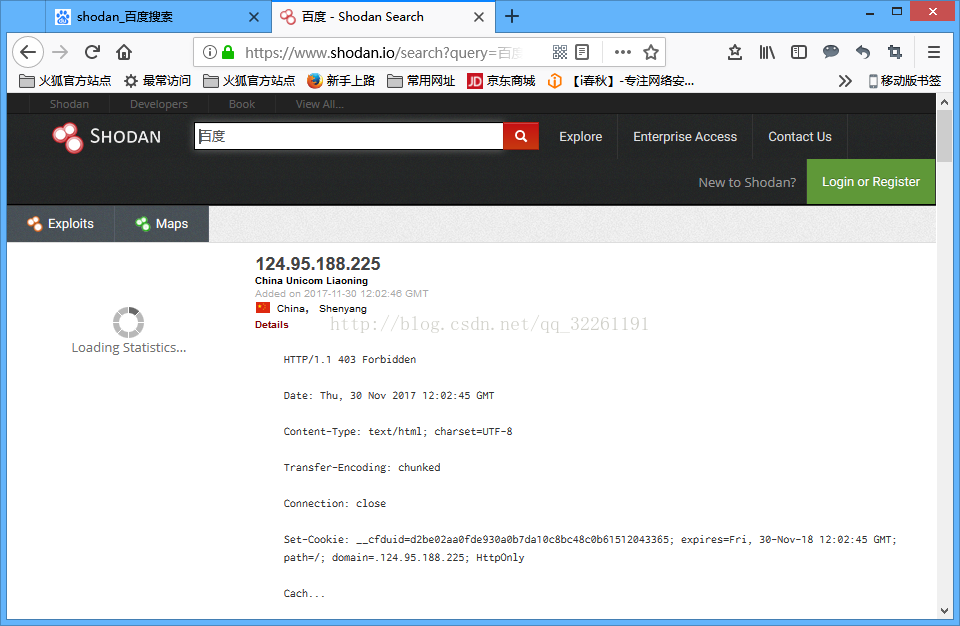Screen dimensions: 960x626
Task: Click the green padlock security icon
Action: pos(228,52)
